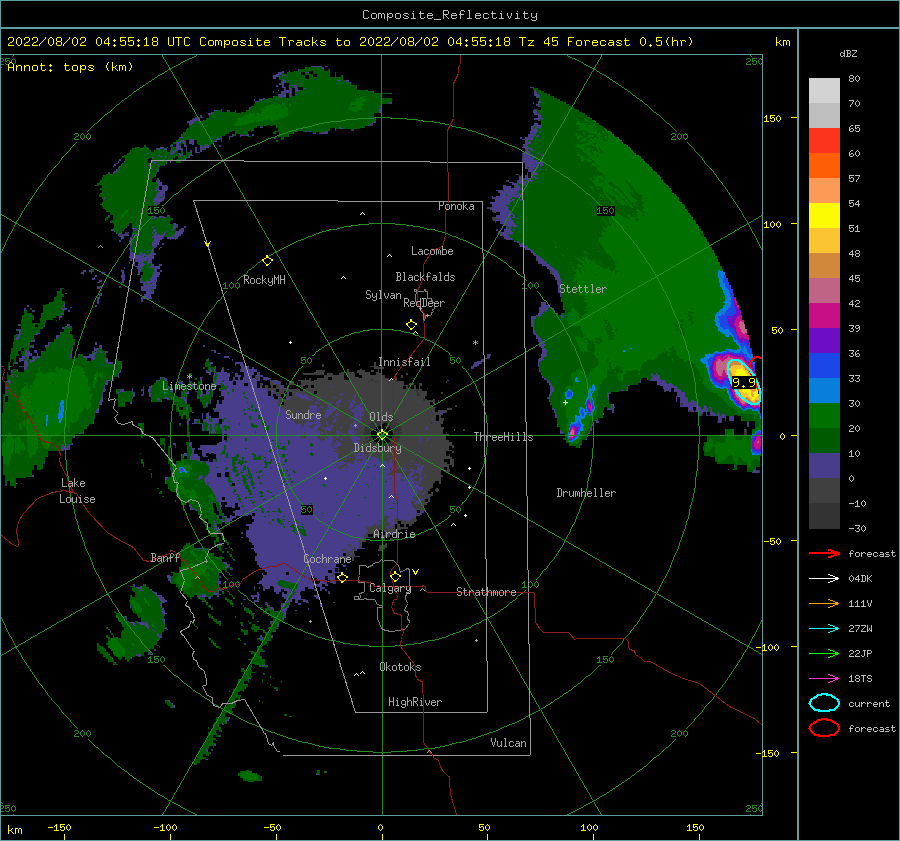Click the storm cell tops label 9.9
The width and height of the screenshot is (900, 841).
743,382
